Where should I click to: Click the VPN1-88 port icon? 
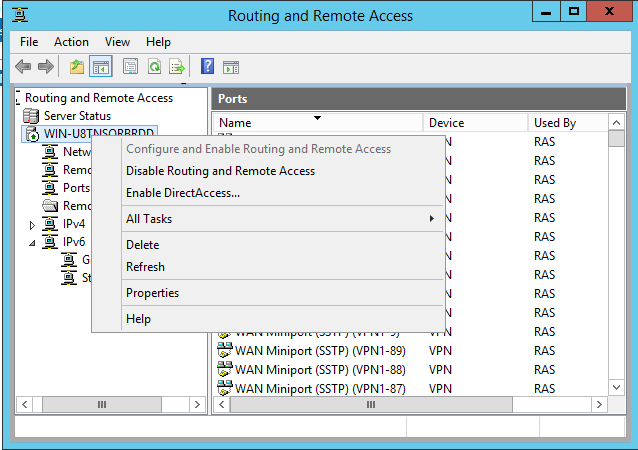click(x=225, y=369)
